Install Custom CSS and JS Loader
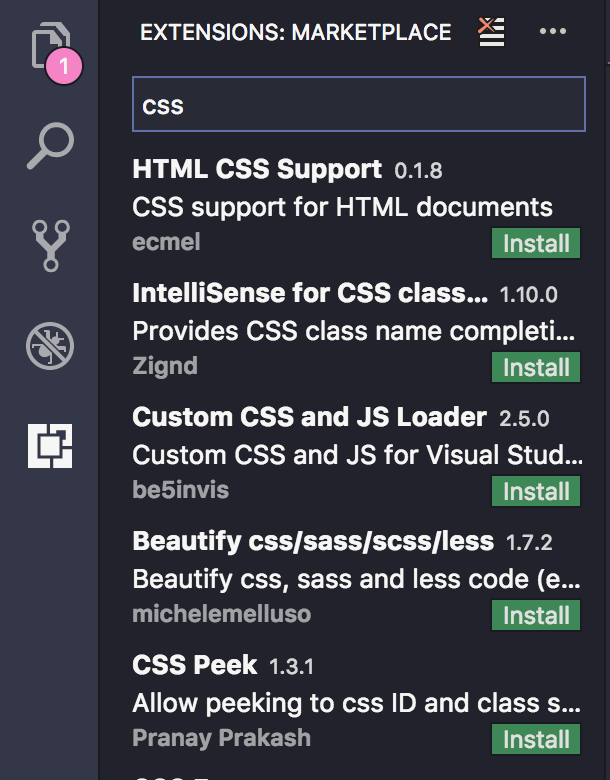610x780 pixels. point(536,491)
